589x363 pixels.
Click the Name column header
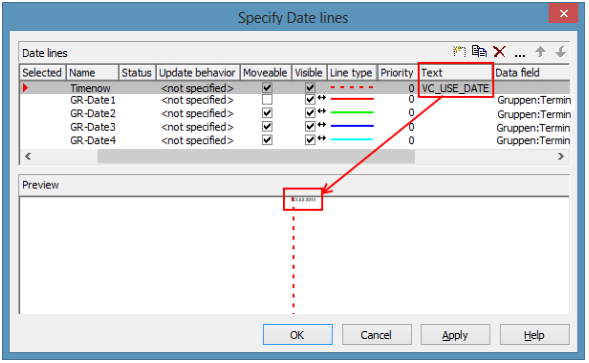92,73
